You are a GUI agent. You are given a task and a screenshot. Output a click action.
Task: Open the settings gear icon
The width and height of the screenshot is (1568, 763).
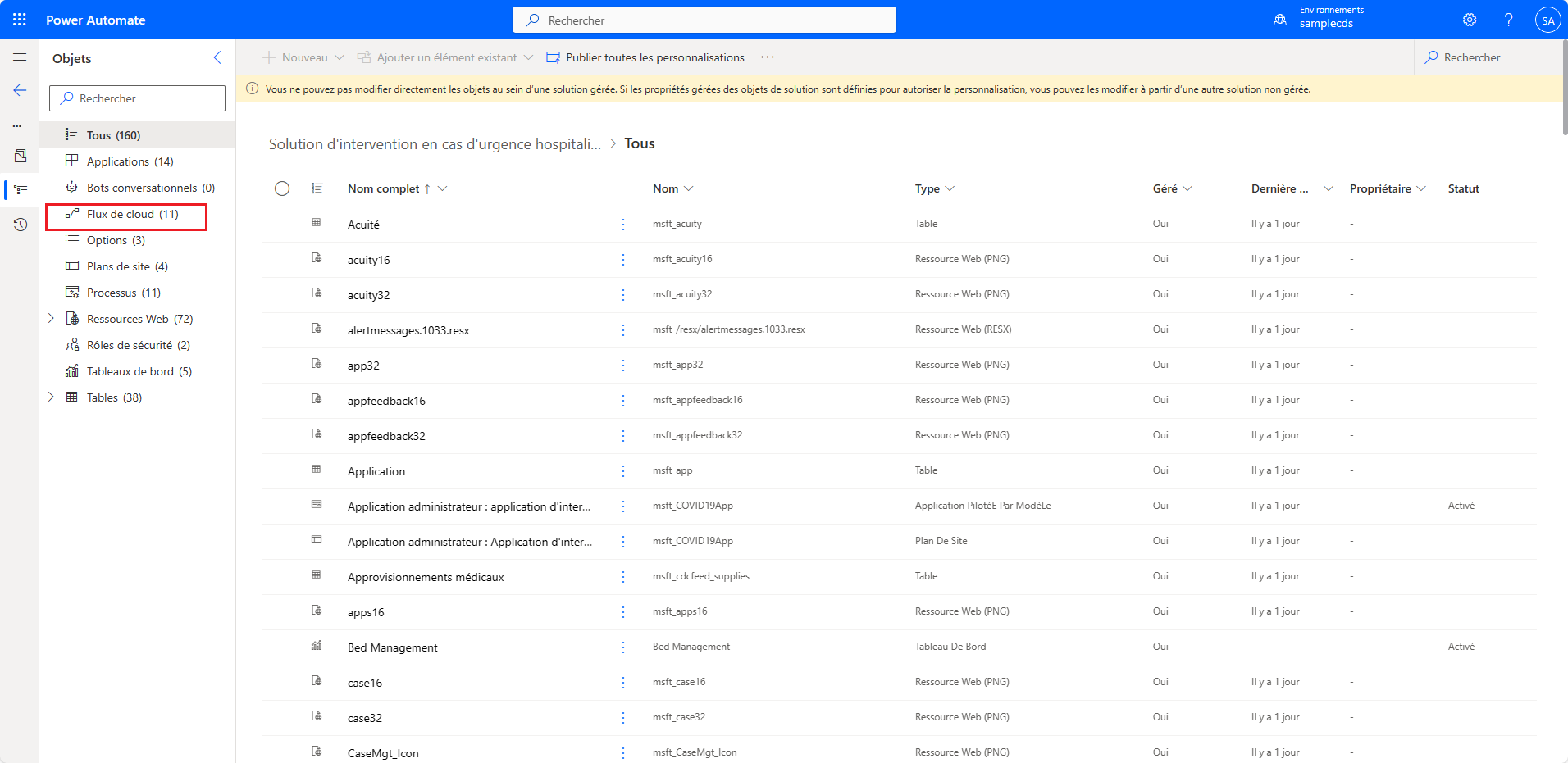(x=1470, y=20)
